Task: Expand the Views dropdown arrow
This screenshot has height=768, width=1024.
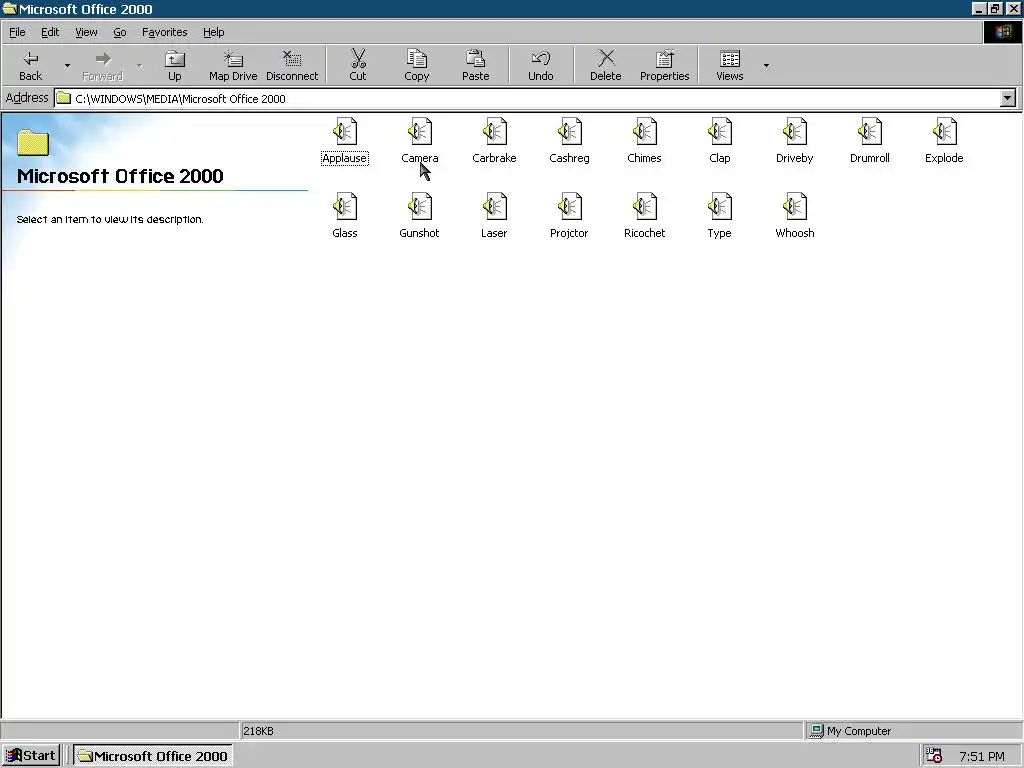Action: tap(766, 65)
